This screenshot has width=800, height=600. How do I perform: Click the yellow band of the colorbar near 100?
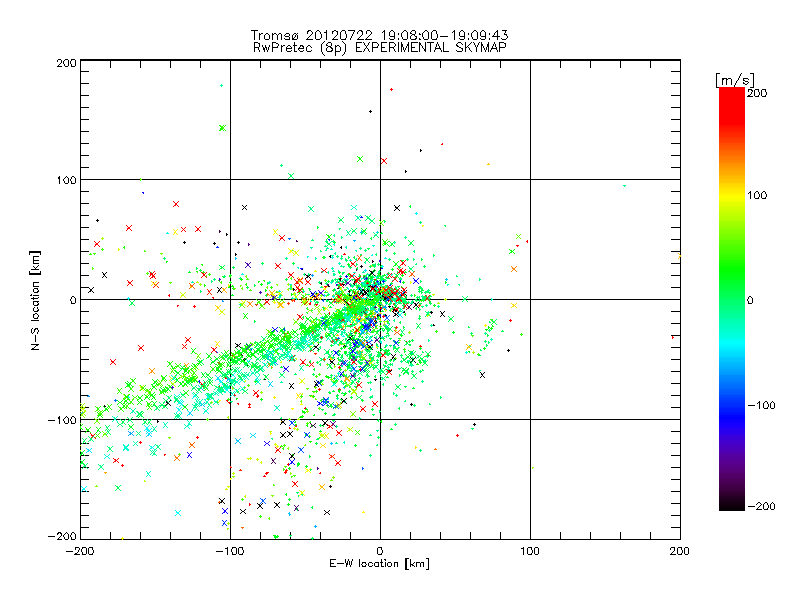[x=732, y=195]
